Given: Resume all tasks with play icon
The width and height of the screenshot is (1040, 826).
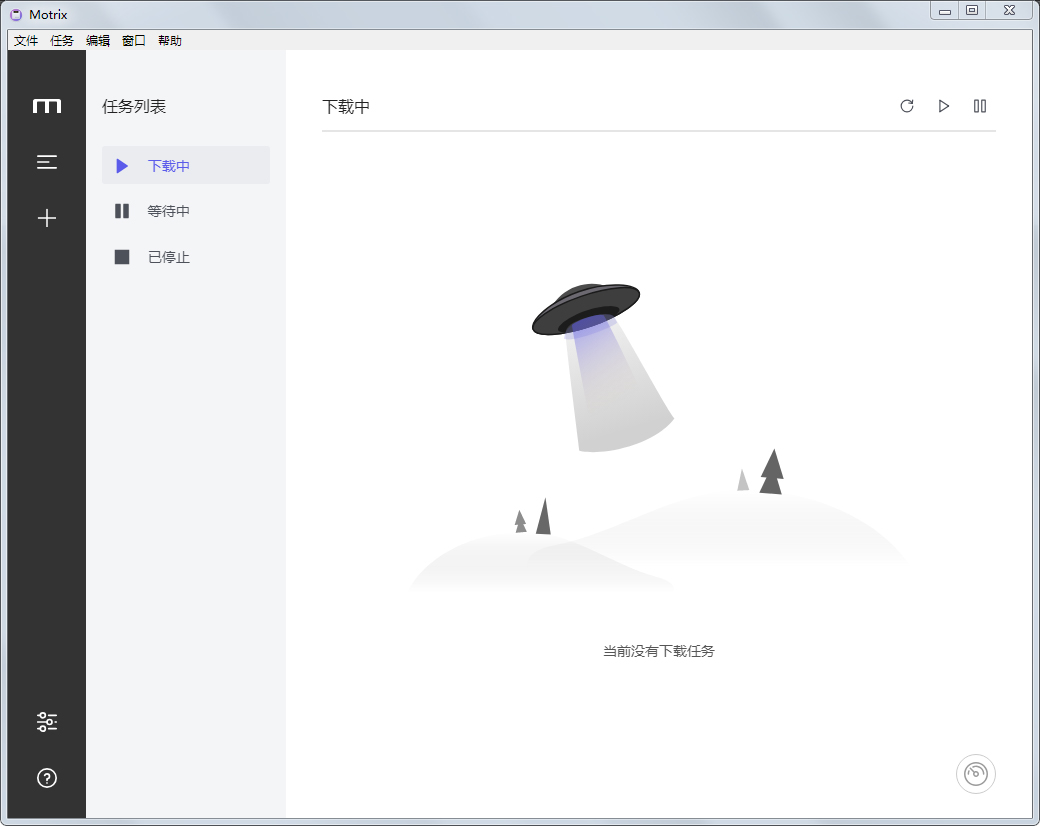Looking at the screenshot, I should pos(944,106).
